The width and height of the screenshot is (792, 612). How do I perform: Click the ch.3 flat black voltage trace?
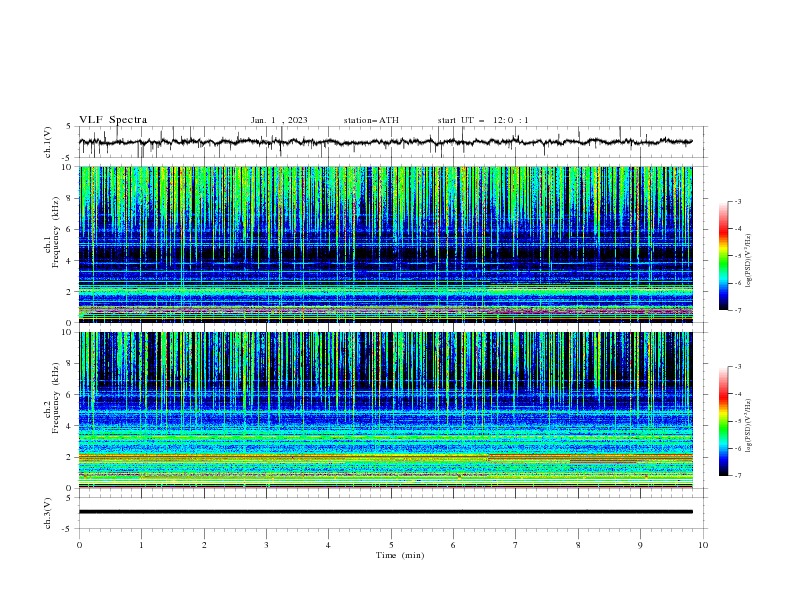(385, 512)
